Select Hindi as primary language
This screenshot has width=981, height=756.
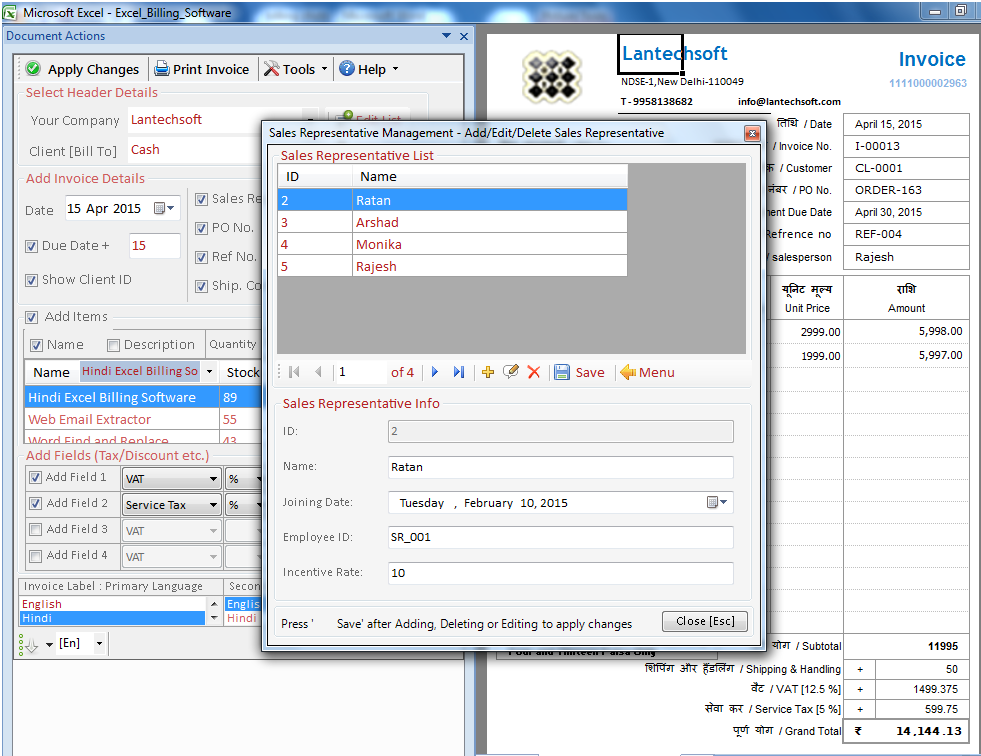[x=113, y=618]
